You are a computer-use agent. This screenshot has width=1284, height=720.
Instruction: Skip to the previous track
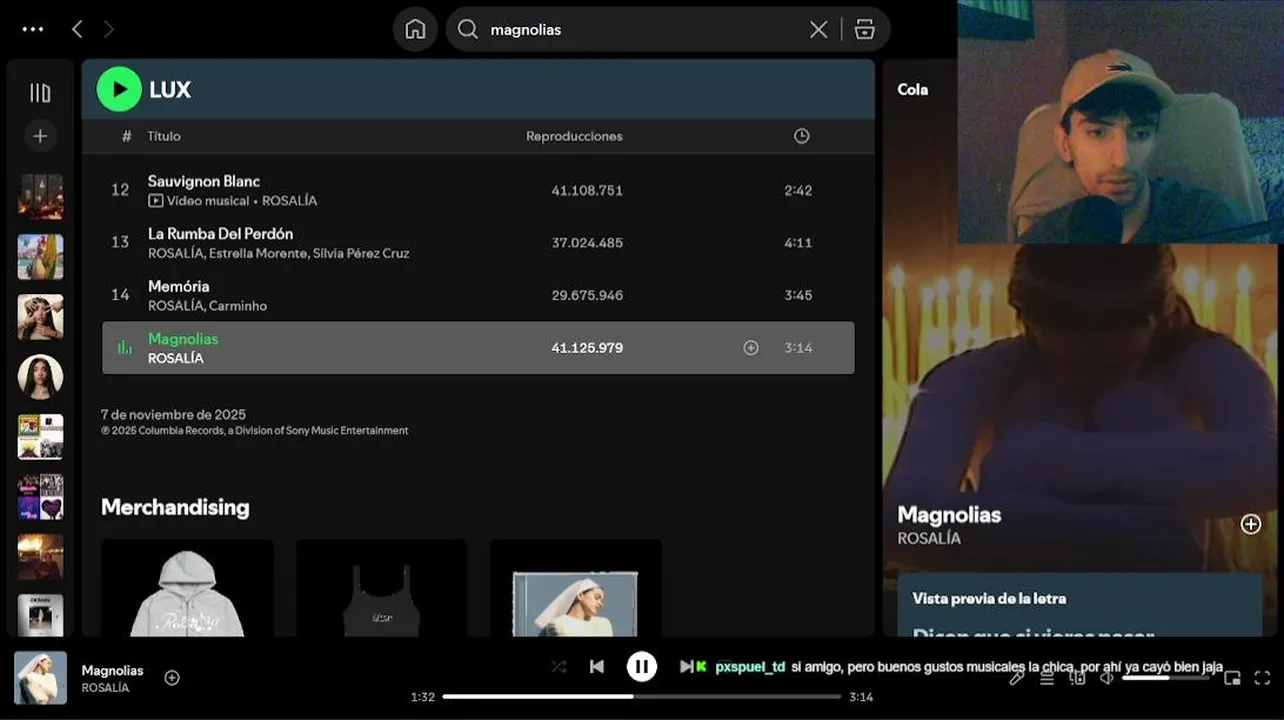pos(597,666)
